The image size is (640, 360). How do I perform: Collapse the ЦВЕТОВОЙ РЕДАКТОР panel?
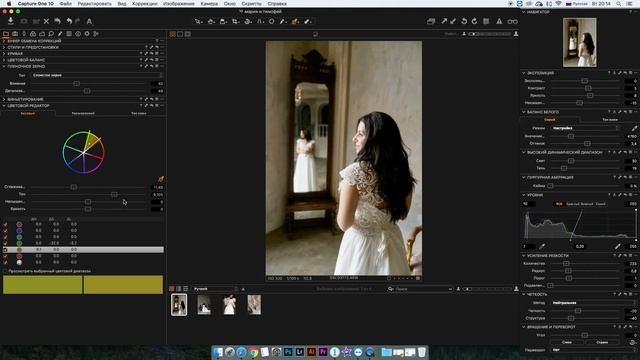(x=4, y=106)
